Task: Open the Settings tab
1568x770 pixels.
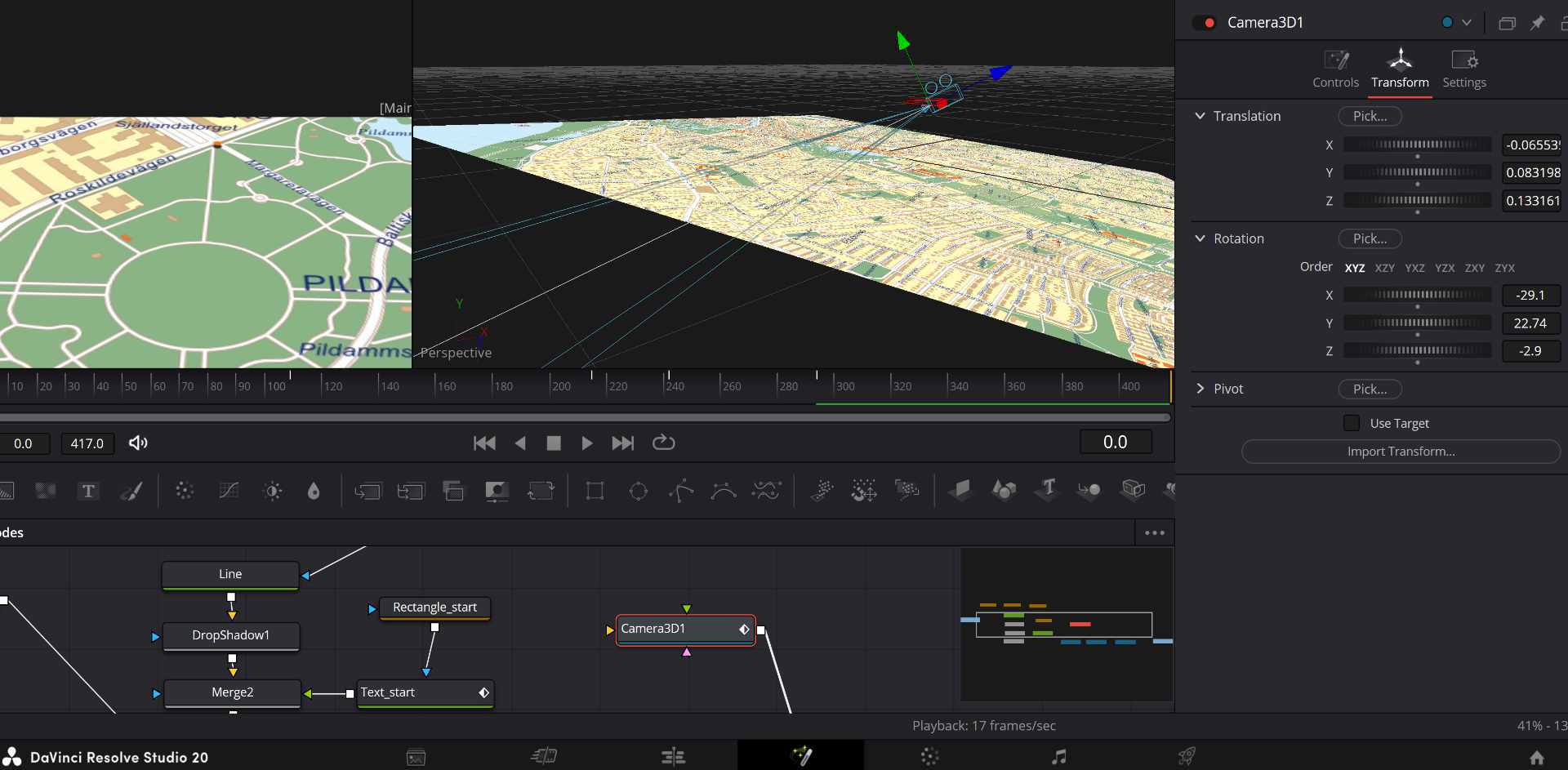Action: 1464,69
